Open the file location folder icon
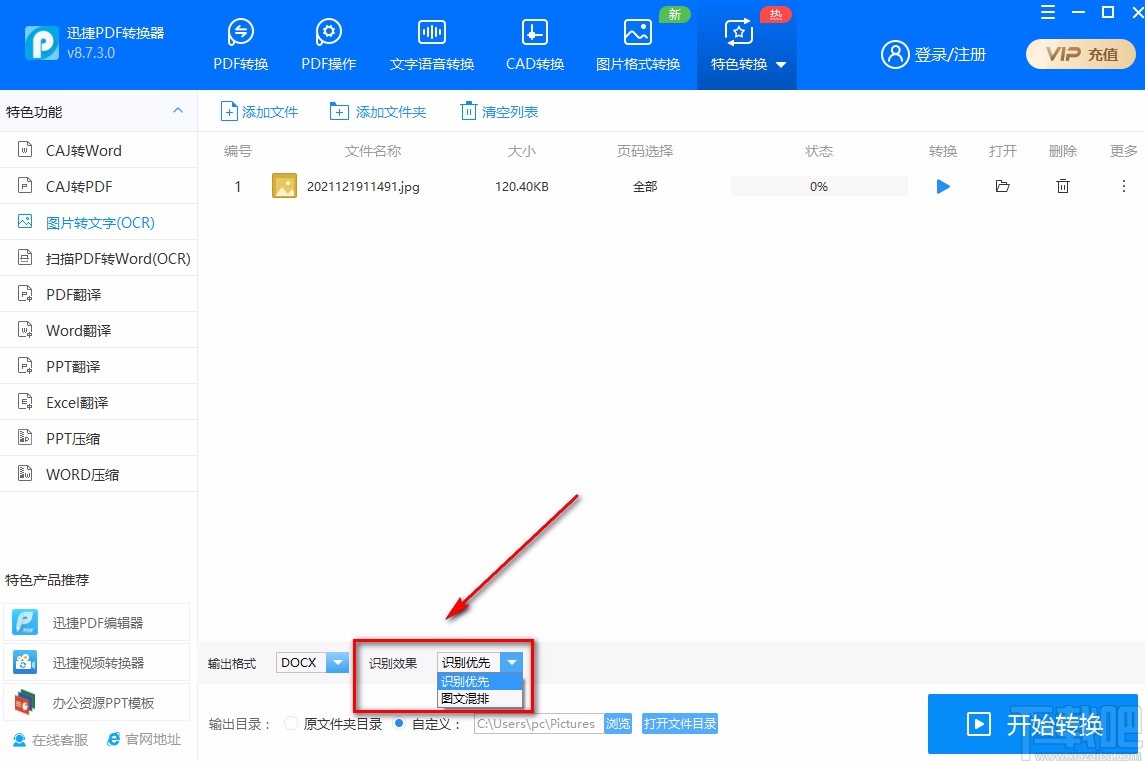 (1002, 186)
